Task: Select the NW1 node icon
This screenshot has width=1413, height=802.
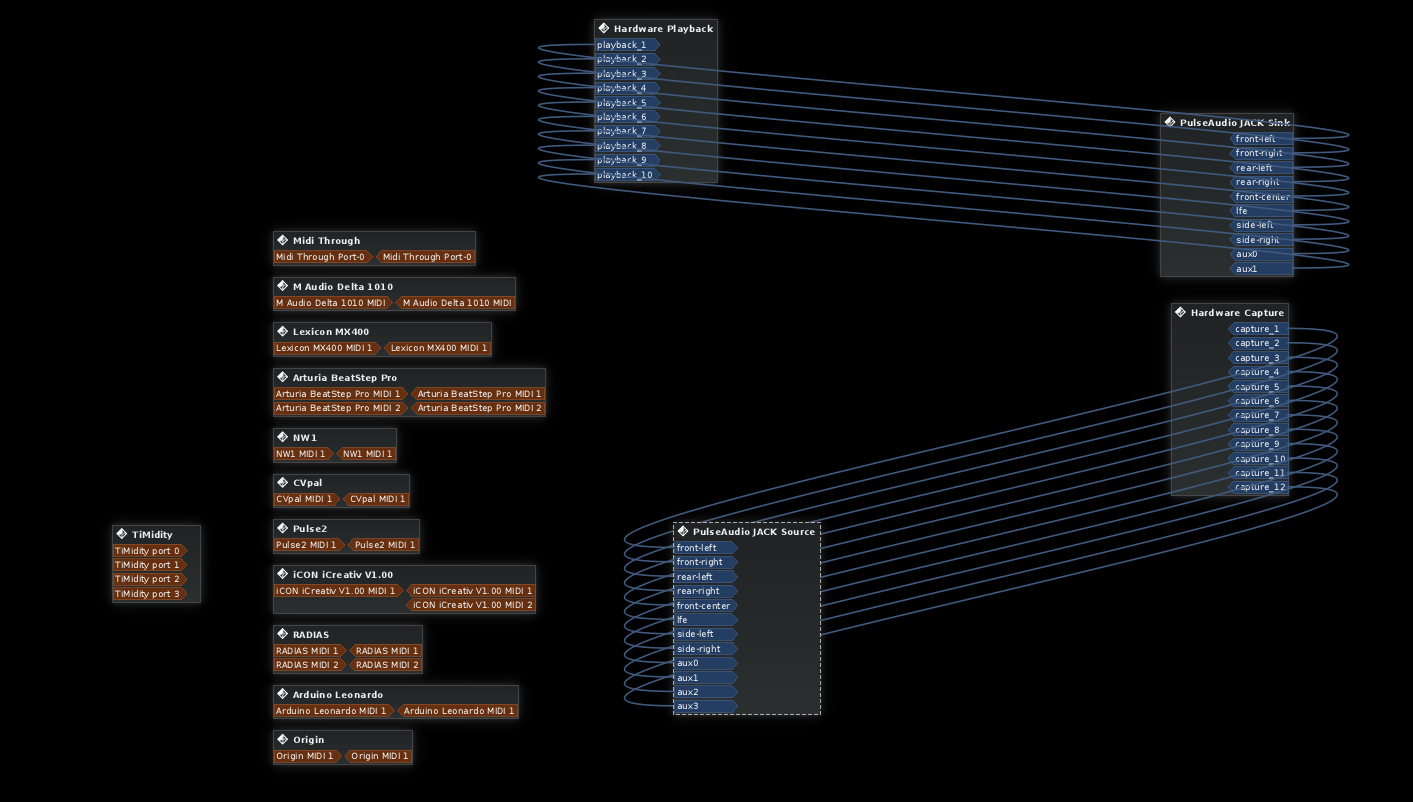Action: [282, 437]
